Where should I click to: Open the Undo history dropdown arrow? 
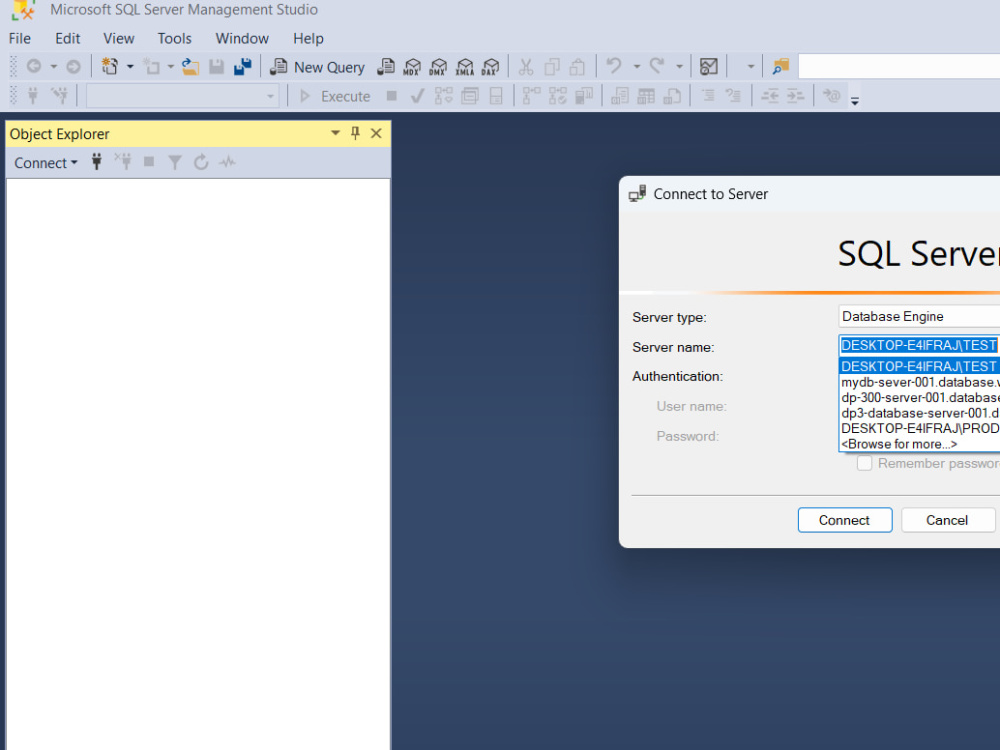point(636,66)
